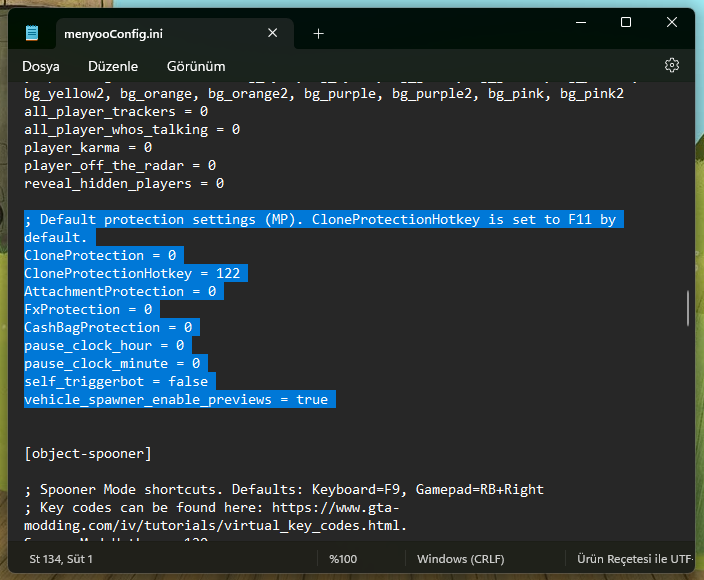The width and height of the screenshot is (704, 580).
Task: Open Notepad settings gear
Action: pyautogui.click(x=672, y=65)
